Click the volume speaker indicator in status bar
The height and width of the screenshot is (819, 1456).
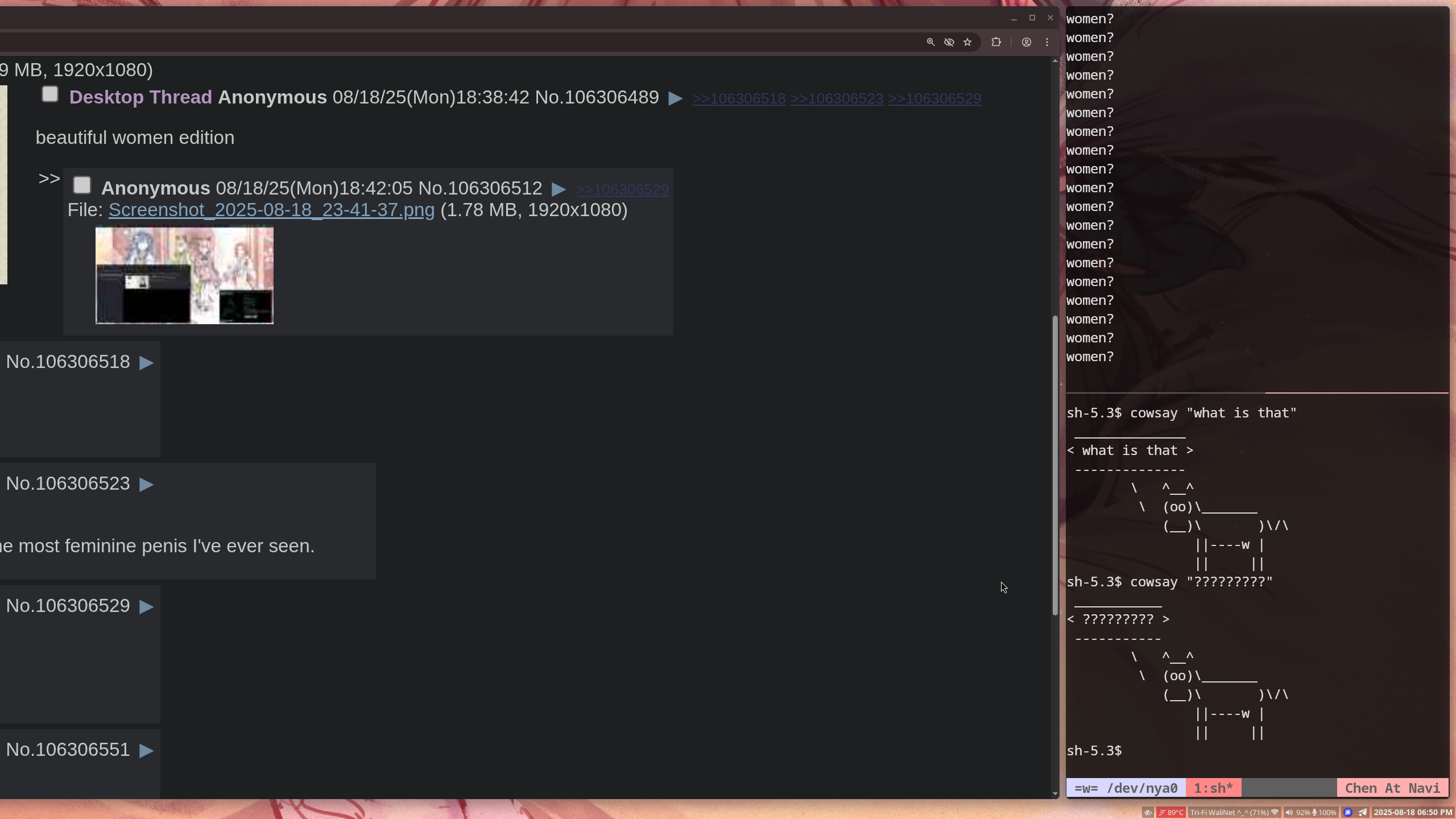pos(1289,812)
